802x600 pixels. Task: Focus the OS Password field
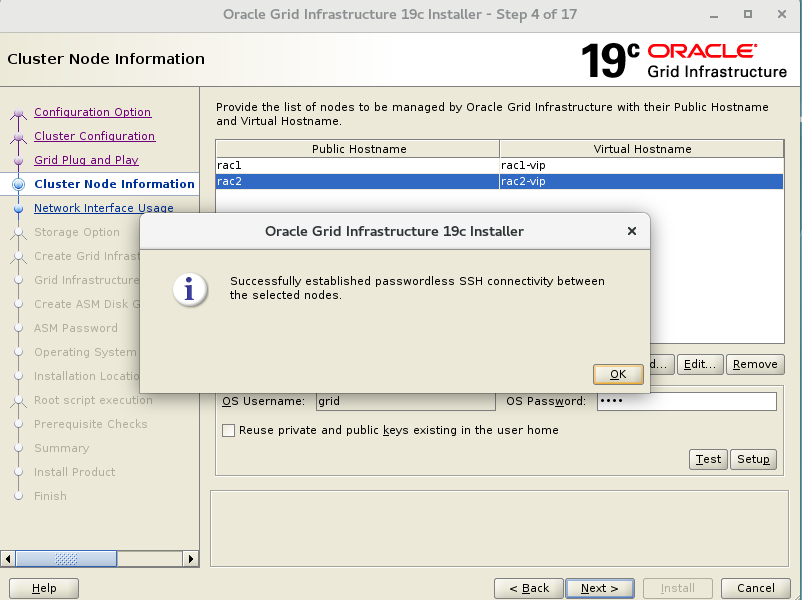click(x=687, y=401)
